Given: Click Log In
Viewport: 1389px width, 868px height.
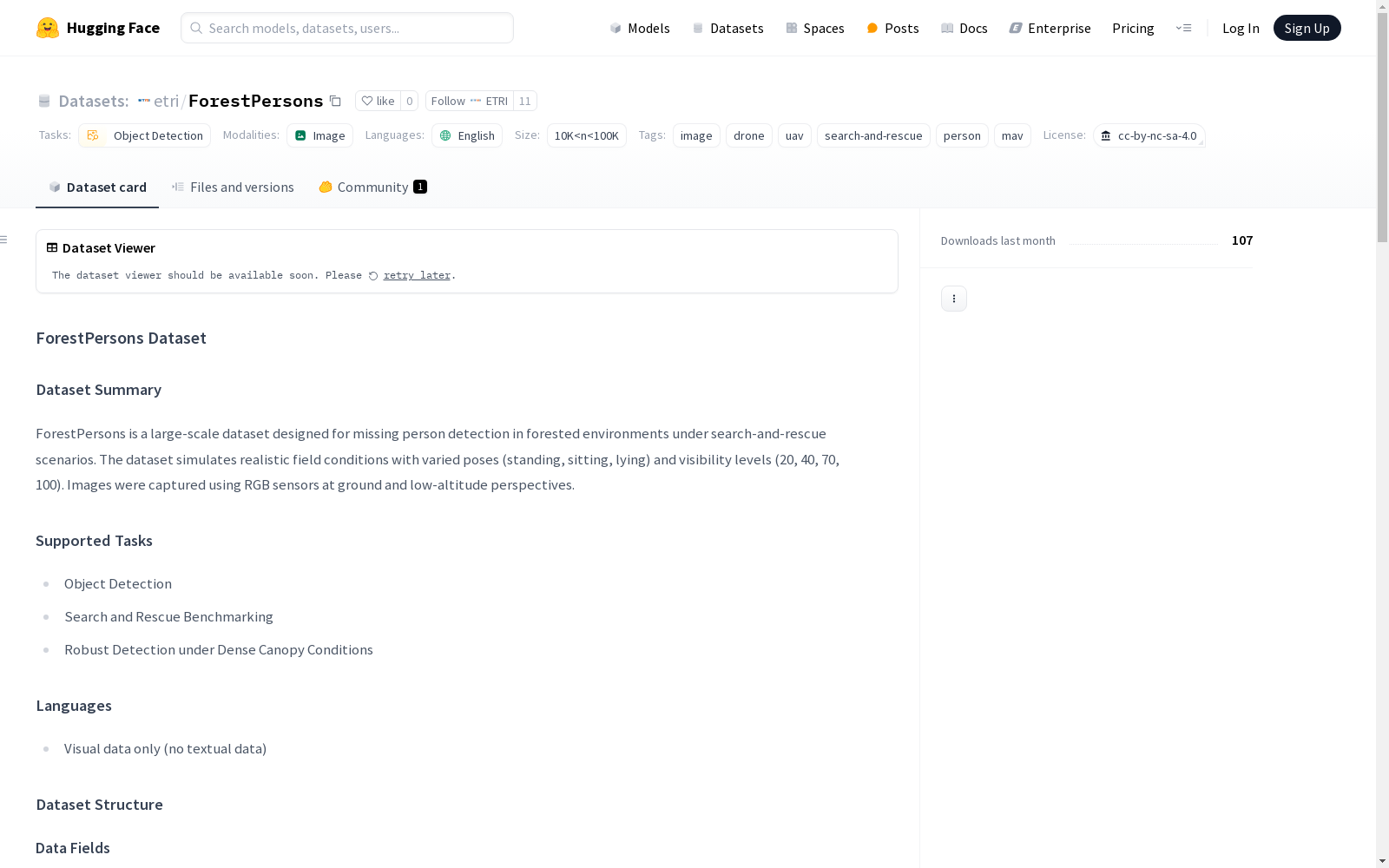Looking at the screenshot, I should (x=1241, y=28).
